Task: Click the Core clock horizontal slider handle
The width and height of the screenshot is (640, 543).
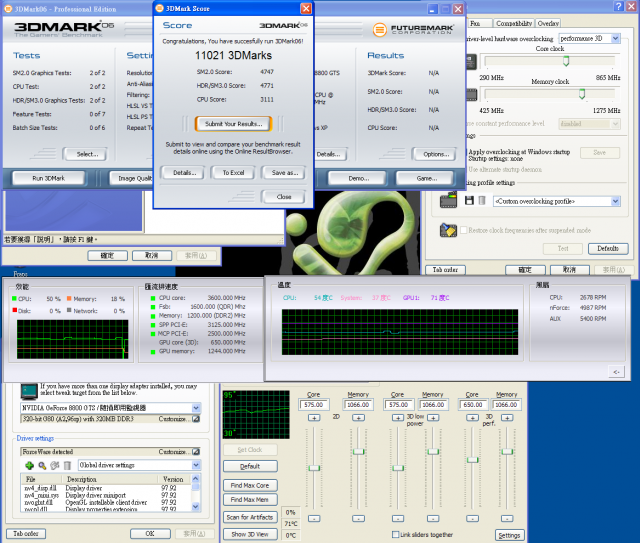Action: (566, 61)
